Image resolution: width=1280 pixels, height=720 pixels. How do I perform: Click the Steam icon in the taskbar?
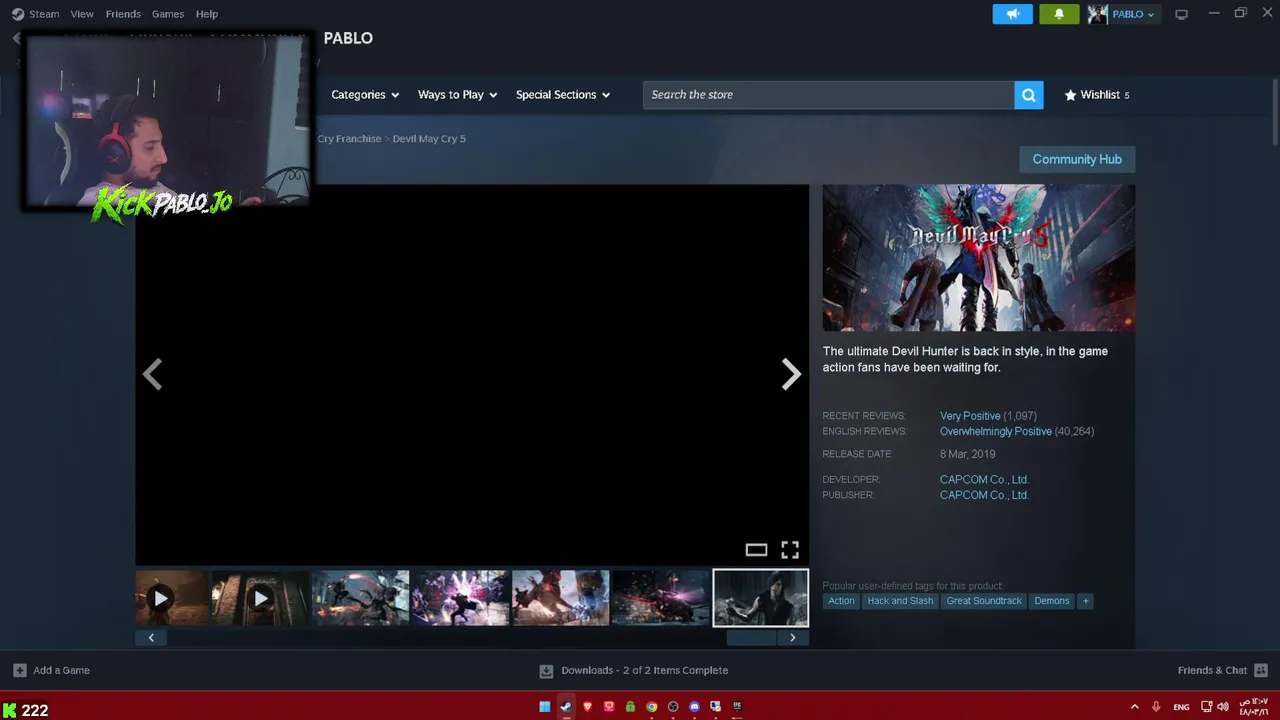tap(566, 707)
